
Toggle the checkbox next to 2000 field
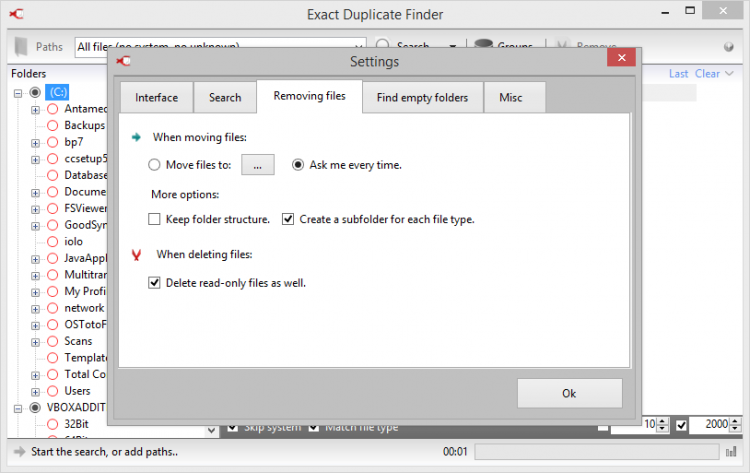click(681, 425)
